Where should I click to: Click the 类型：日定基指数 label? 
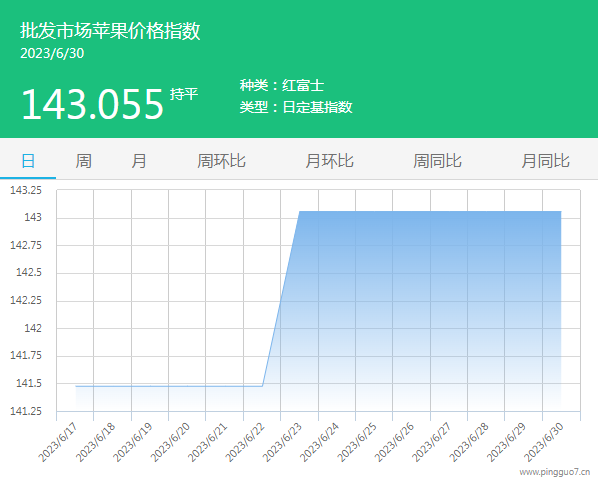point(296,107)
